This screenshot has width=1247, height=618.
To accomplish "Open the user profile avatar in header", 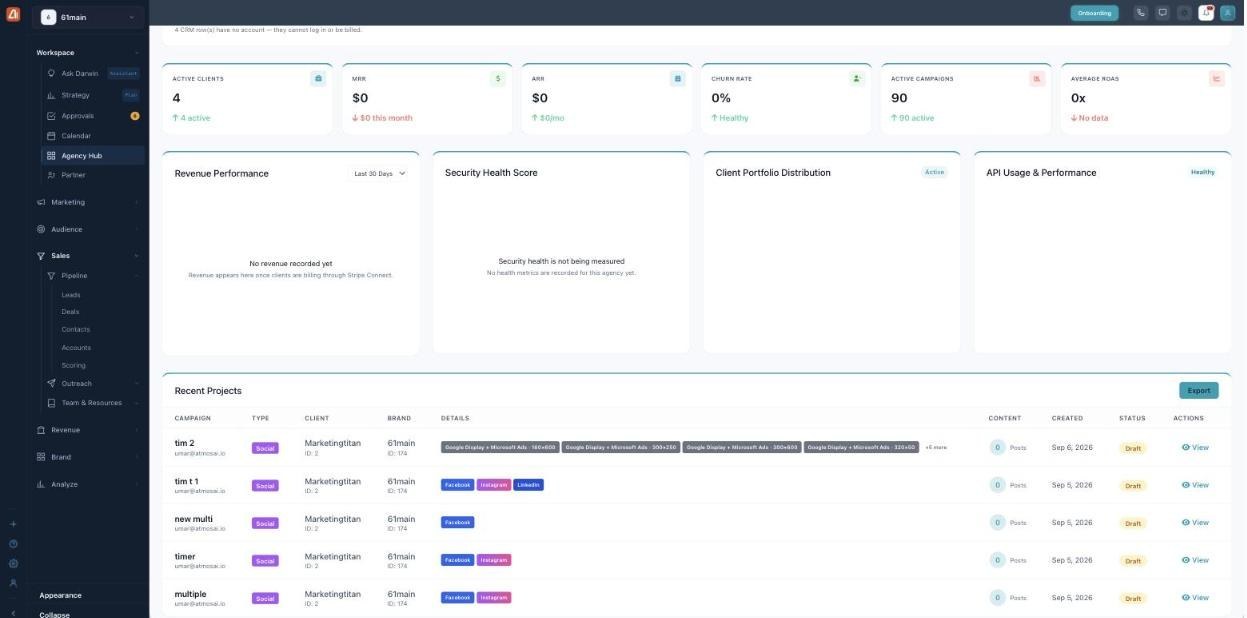I will pyautogui.click(x=1228, y=13).
